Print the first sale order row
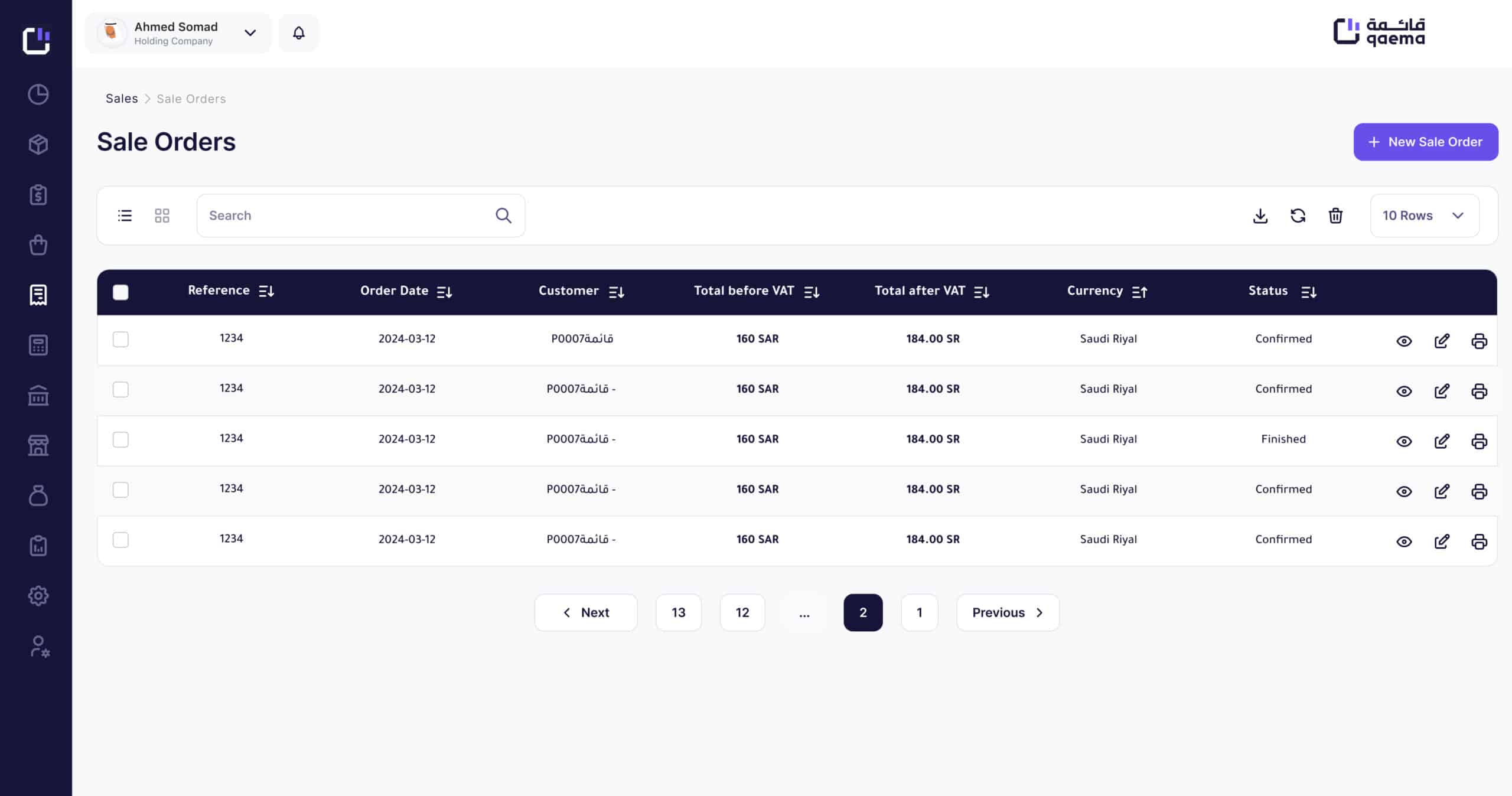Viewport: 1512px width, 796px height. click(x=1479, y=341)
